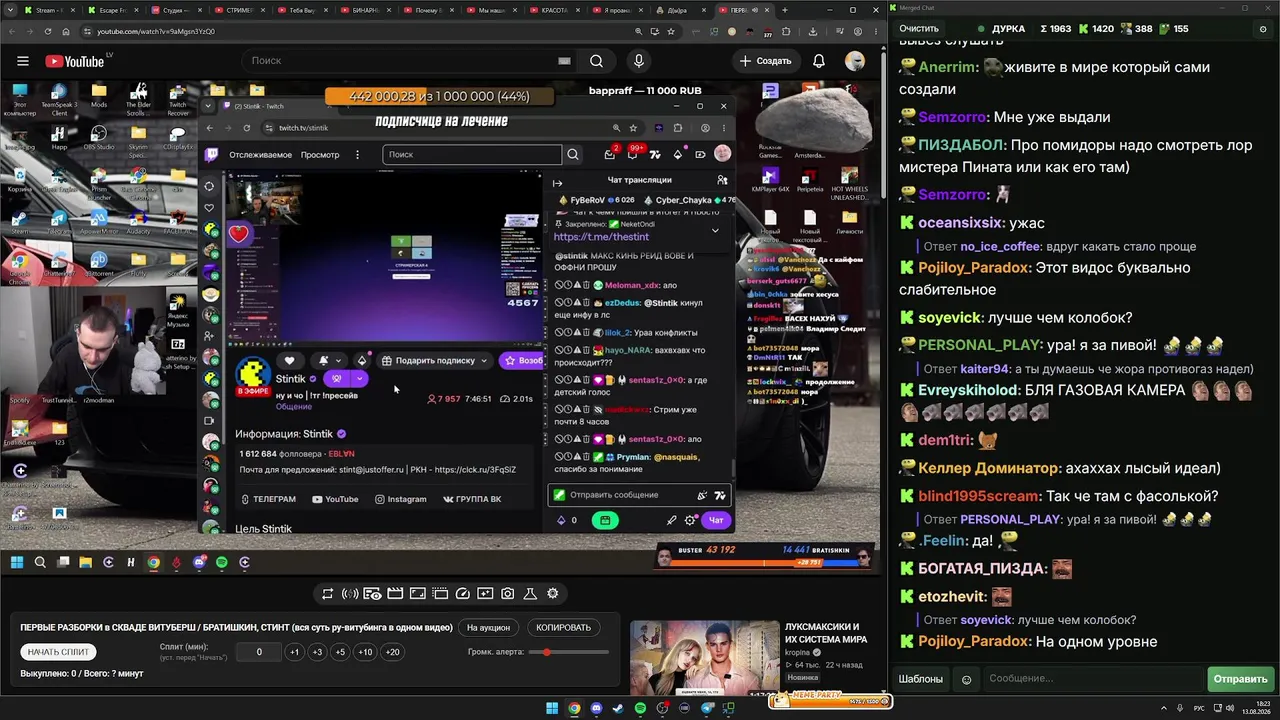
Task: Add +3 minutes to split
Action: point(317,652)
